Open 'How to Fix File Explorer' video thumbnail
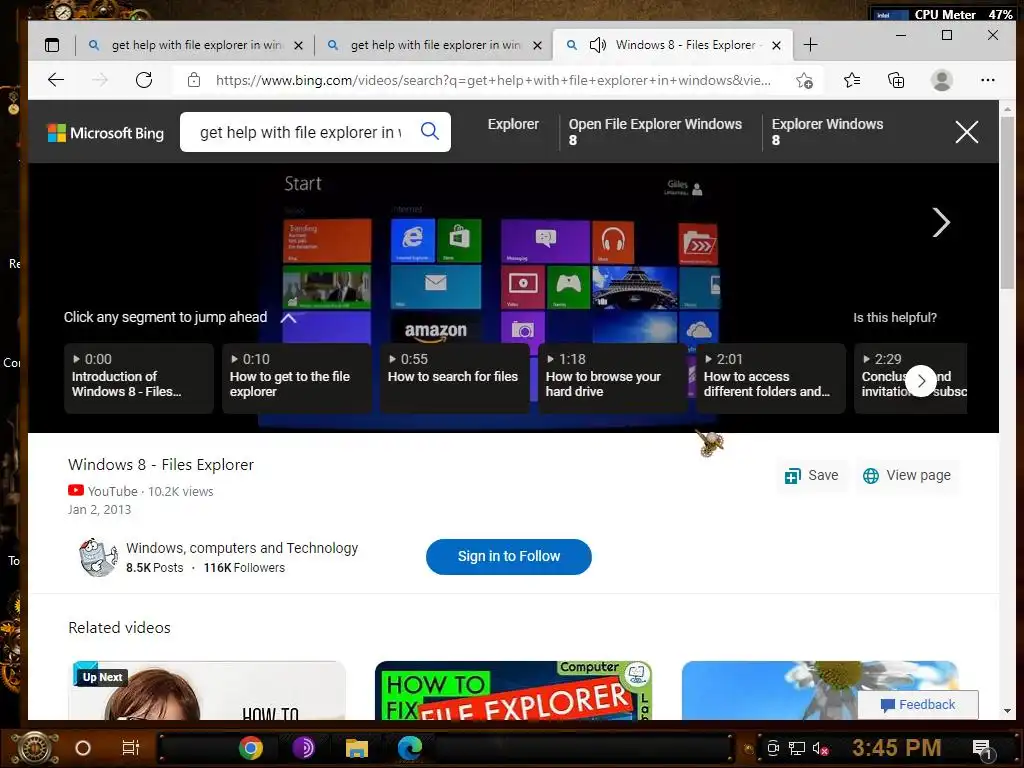This screenshot has width=1024, height=768. click(x=513, y=690)
